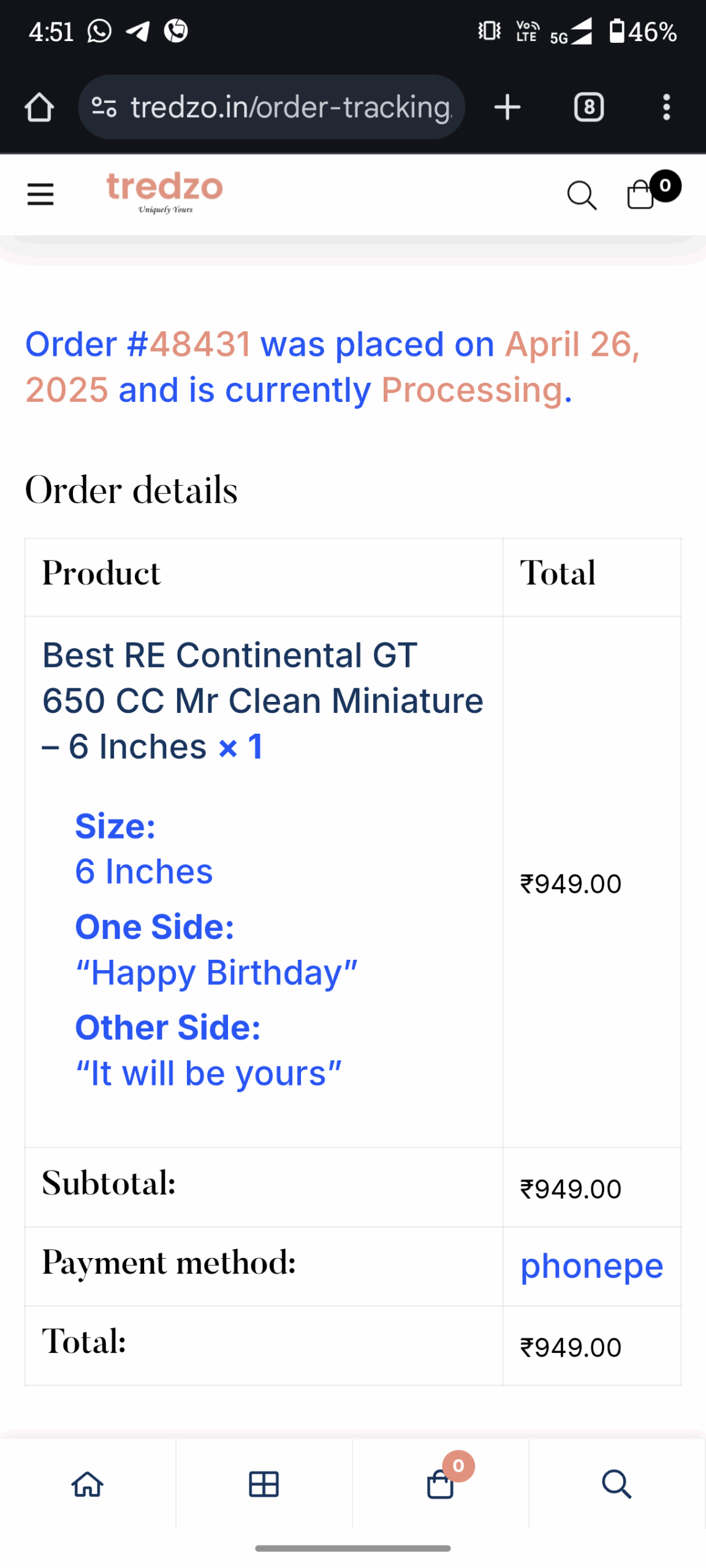Open a new browser tab
Image resolution: width=706 pixels, height=1568 pixels.
pos(507,108)
